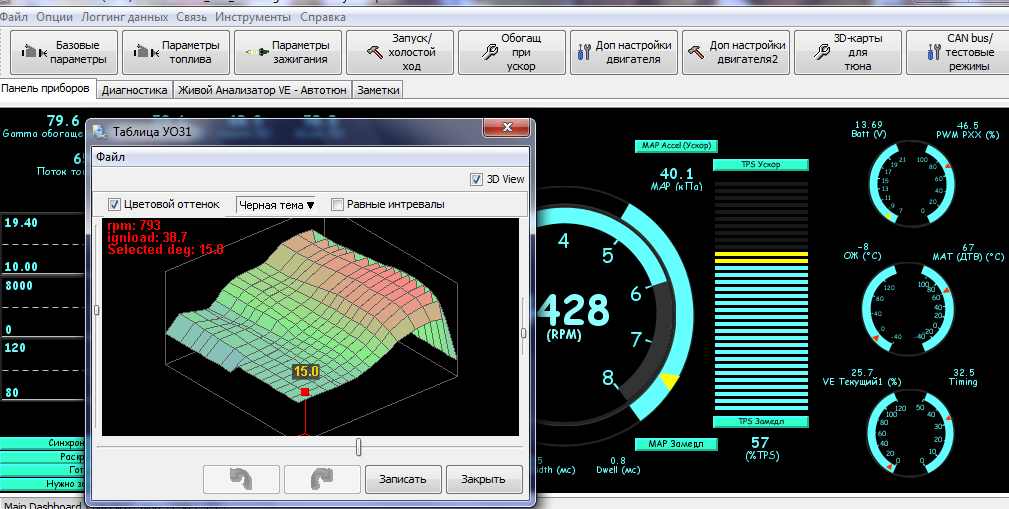Switch to the Диагностика tab
Image resolution: width=1009 pixels, height=509 pixels.
tap(134, 89)
